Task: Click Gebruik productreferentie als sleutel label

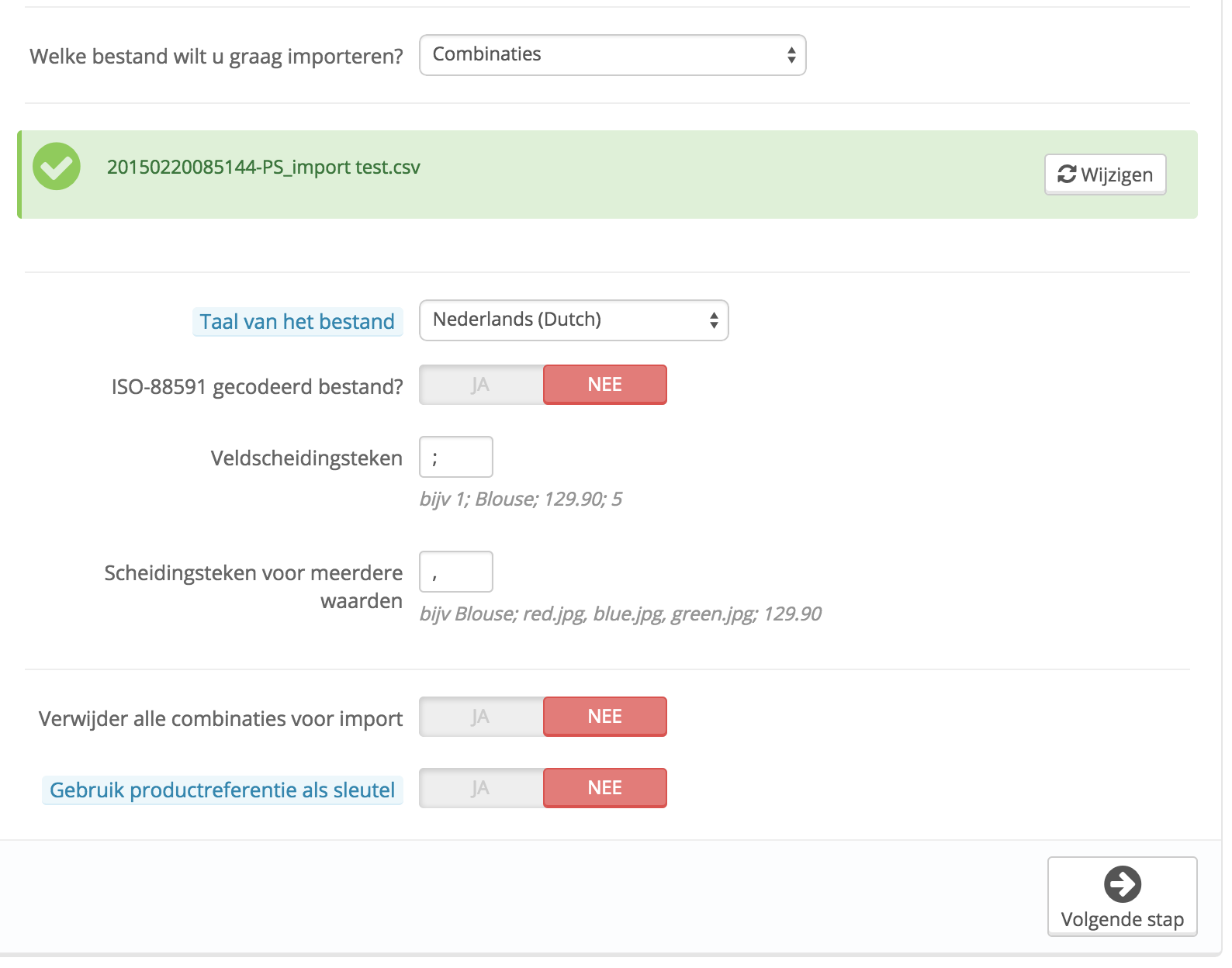Action: [222, 790]
